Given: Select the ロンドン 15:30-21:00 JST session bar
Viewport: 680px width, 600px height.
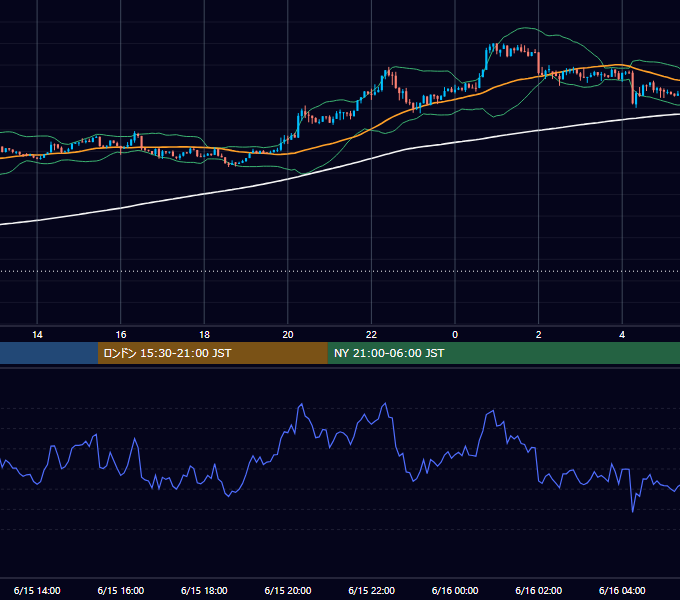Looking at the screenshot, I should [x=212, y=353].
